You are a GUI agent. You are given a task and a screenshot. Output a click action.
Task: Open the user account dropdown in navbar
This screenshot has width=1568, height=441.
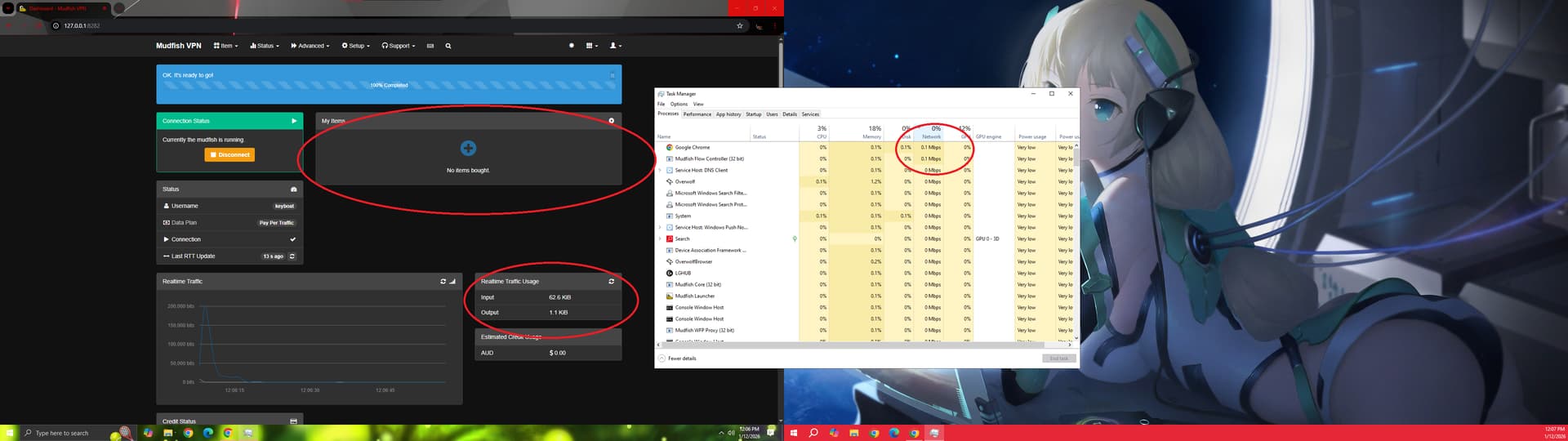coord(615,46)
